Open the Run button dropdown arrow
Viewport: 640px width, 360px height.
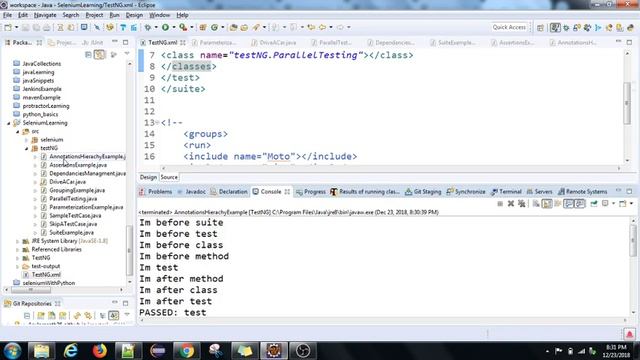(x=173, y=27)
